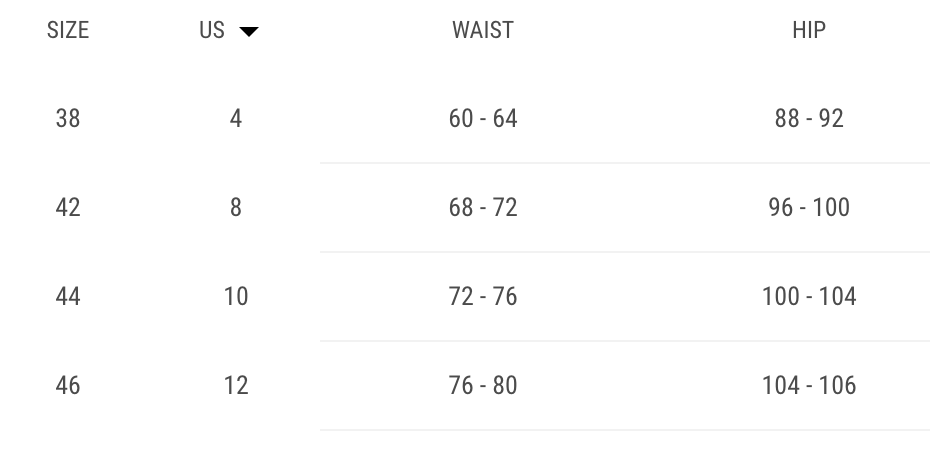This screenshot has width=930, height=464.
Task: Click US size 4 cell
Action: (x=236, y=118)
